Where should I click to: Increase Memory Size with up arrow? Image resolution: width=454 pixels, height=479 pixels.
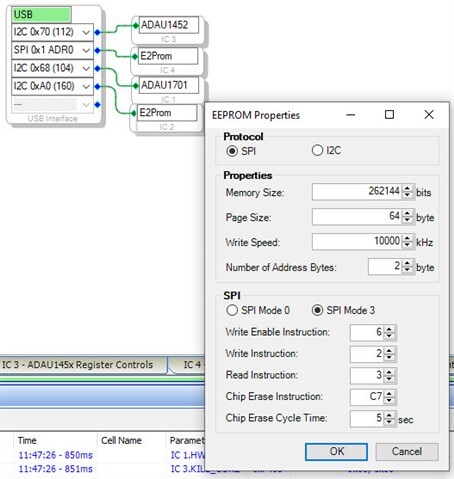(407, 188)
